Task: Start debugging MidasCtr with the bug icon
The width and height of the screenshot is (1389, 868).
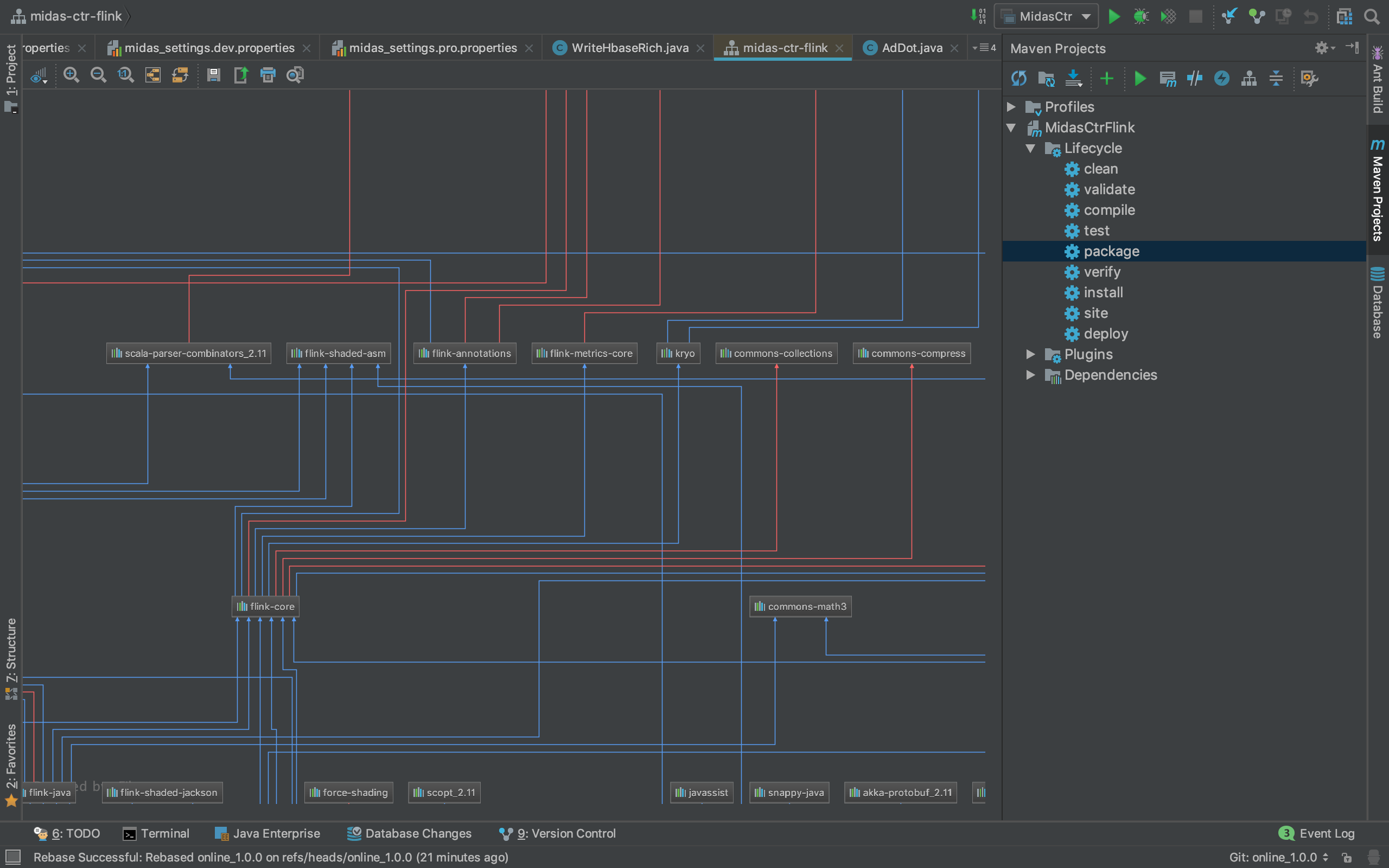Action: [1140, 16]
